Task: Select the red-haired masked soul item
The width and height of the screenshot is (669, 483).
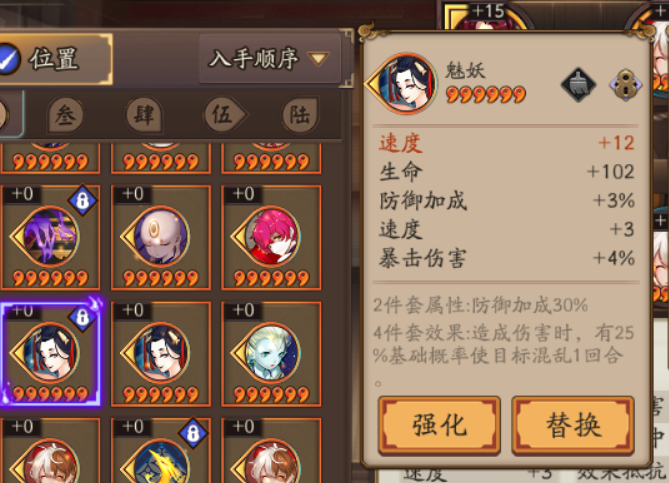Action: point(271,237)
